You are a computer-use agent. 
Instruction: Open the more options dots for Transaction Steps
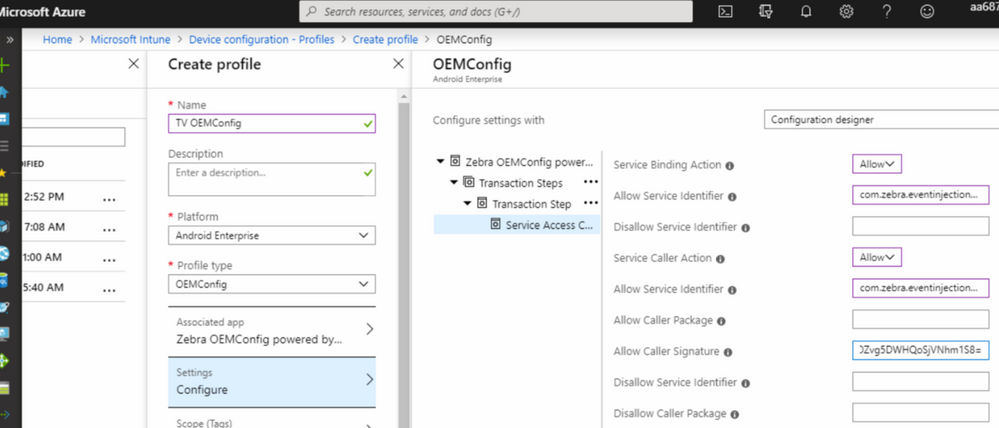click(x=591, y=182)
